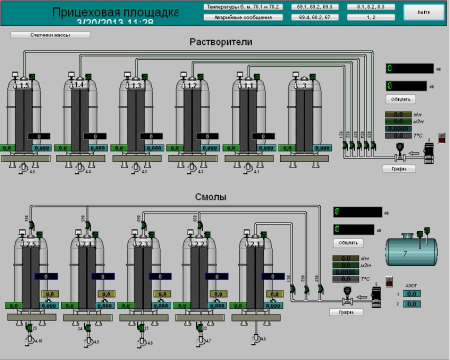Go to the 69.4, 68.2, 67 screen
This screenshot has width=450, height=360.
coord(315,17)
